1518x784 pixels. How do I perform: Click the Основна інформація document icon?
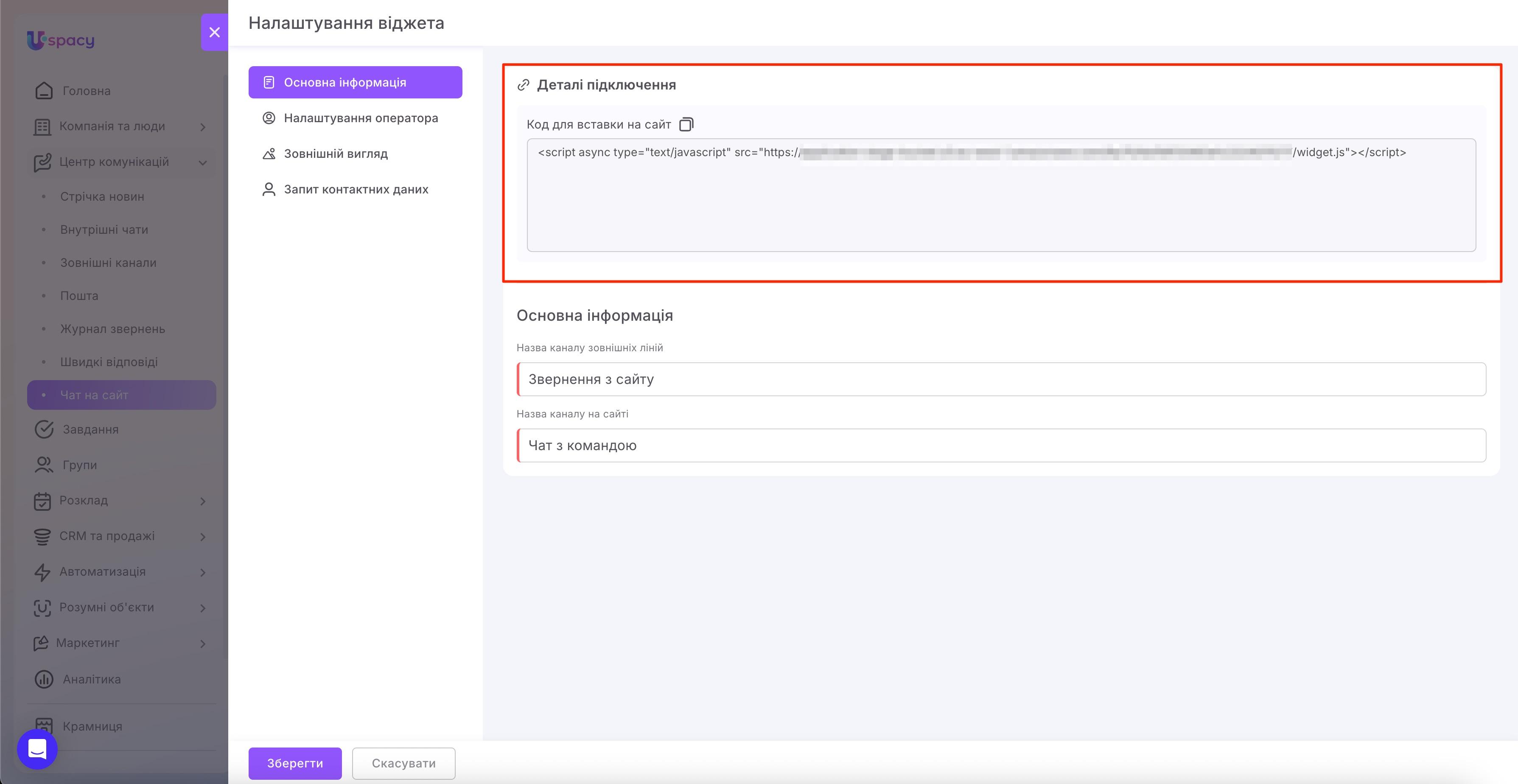point(269,83)
